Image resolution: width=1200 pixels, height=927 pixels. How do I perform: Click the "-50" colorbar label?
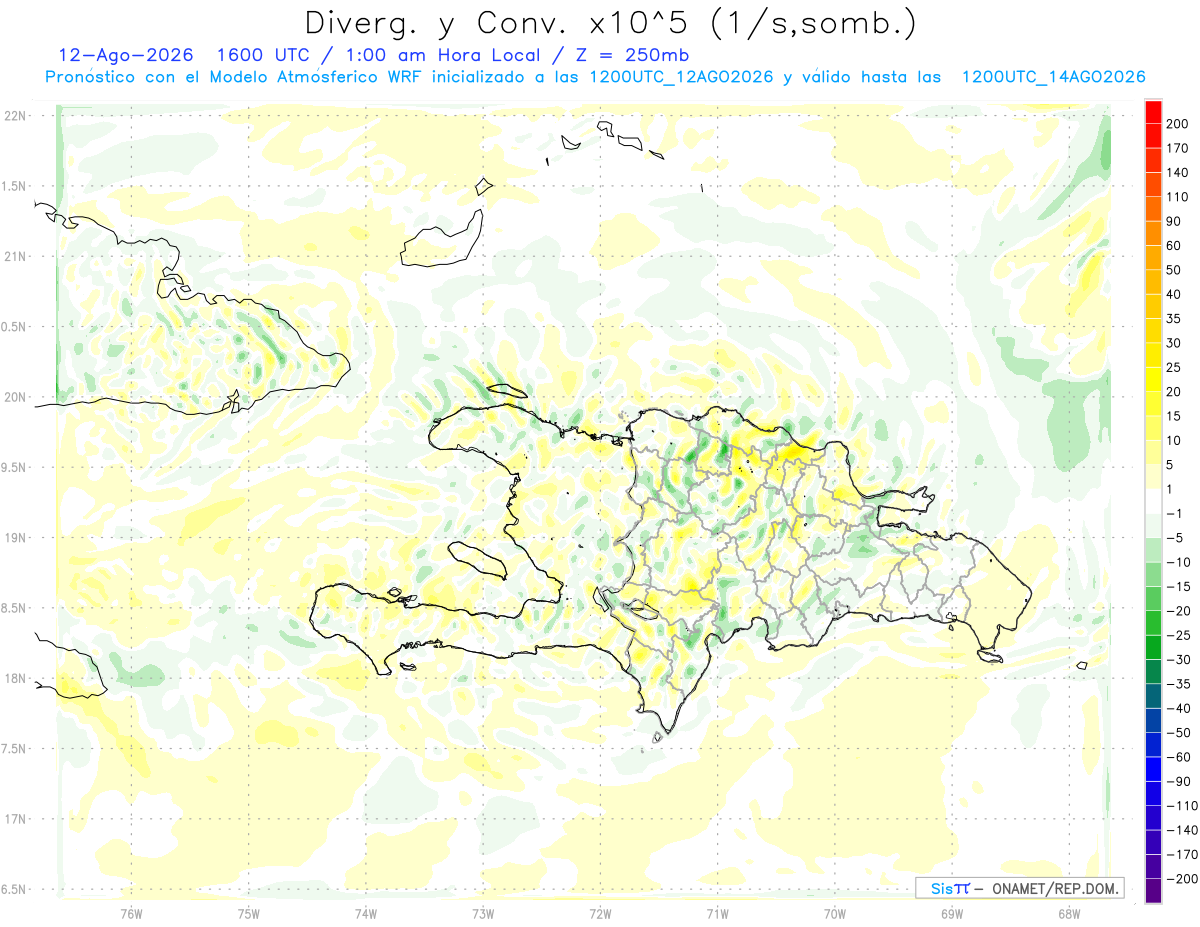(x=1179, y=733)
